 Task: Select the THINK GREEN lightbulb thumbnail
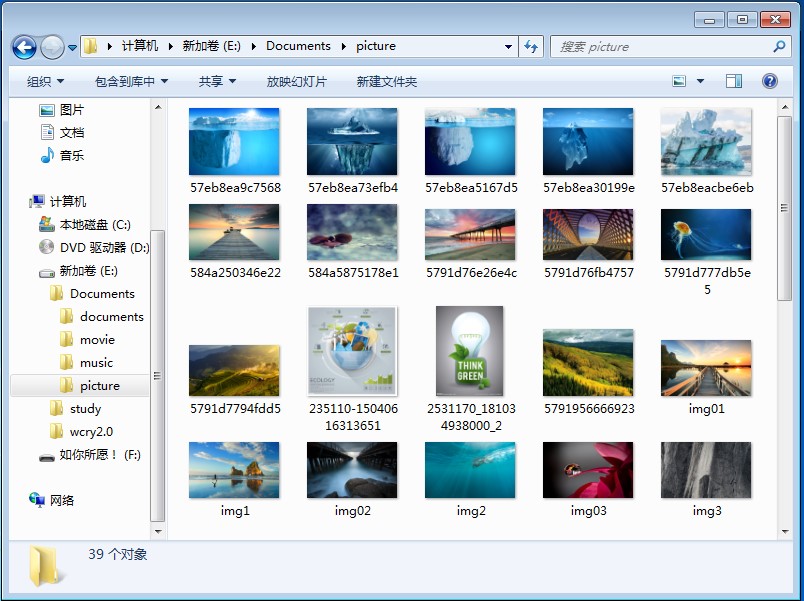[x=470, y=351]
